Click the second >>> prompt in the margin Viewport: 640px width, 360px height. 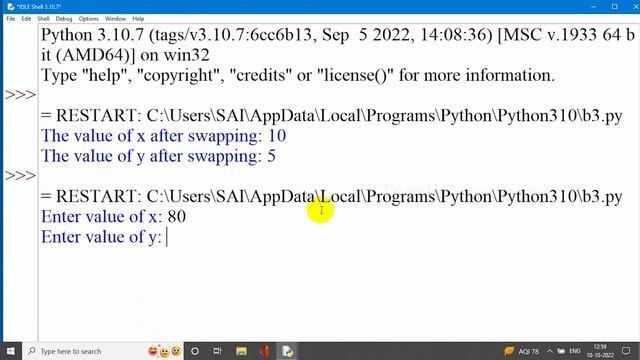(20, 176)
